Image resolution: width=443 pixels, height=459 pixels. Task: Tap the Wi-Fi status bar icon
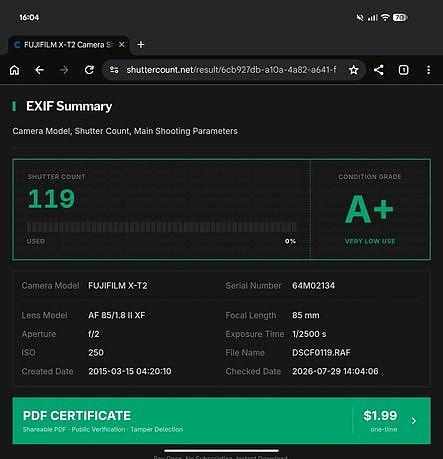pyautogui.click(x=385, y=17)
